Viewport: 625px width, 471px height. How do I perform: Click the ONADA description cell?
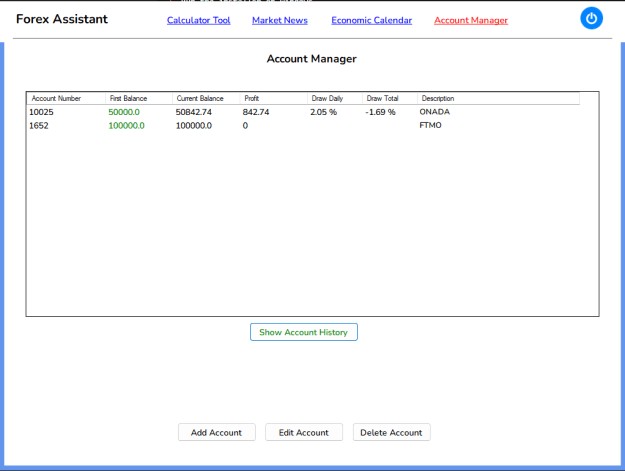434,112
